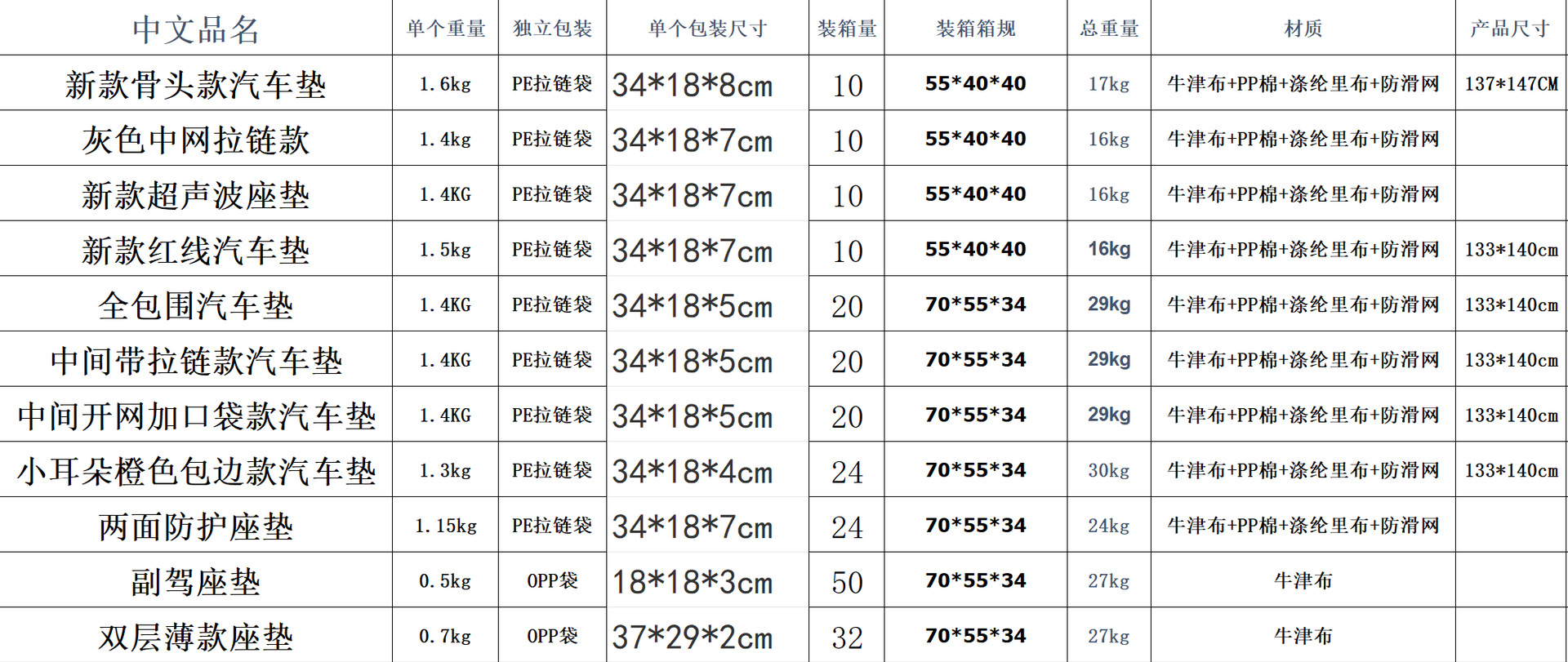Select the 双层薄款座垫 cell
This screenshot has width=1568, height=662.
pyautogui.click(x=196, y=636)
